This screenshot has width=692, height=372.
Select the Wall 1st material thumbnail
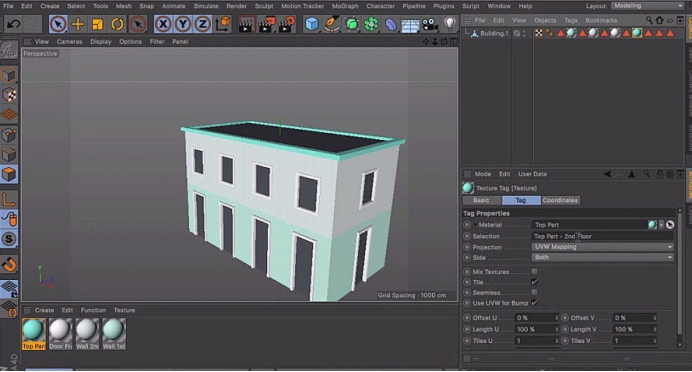pyautogui.click(x=114, y=334)
